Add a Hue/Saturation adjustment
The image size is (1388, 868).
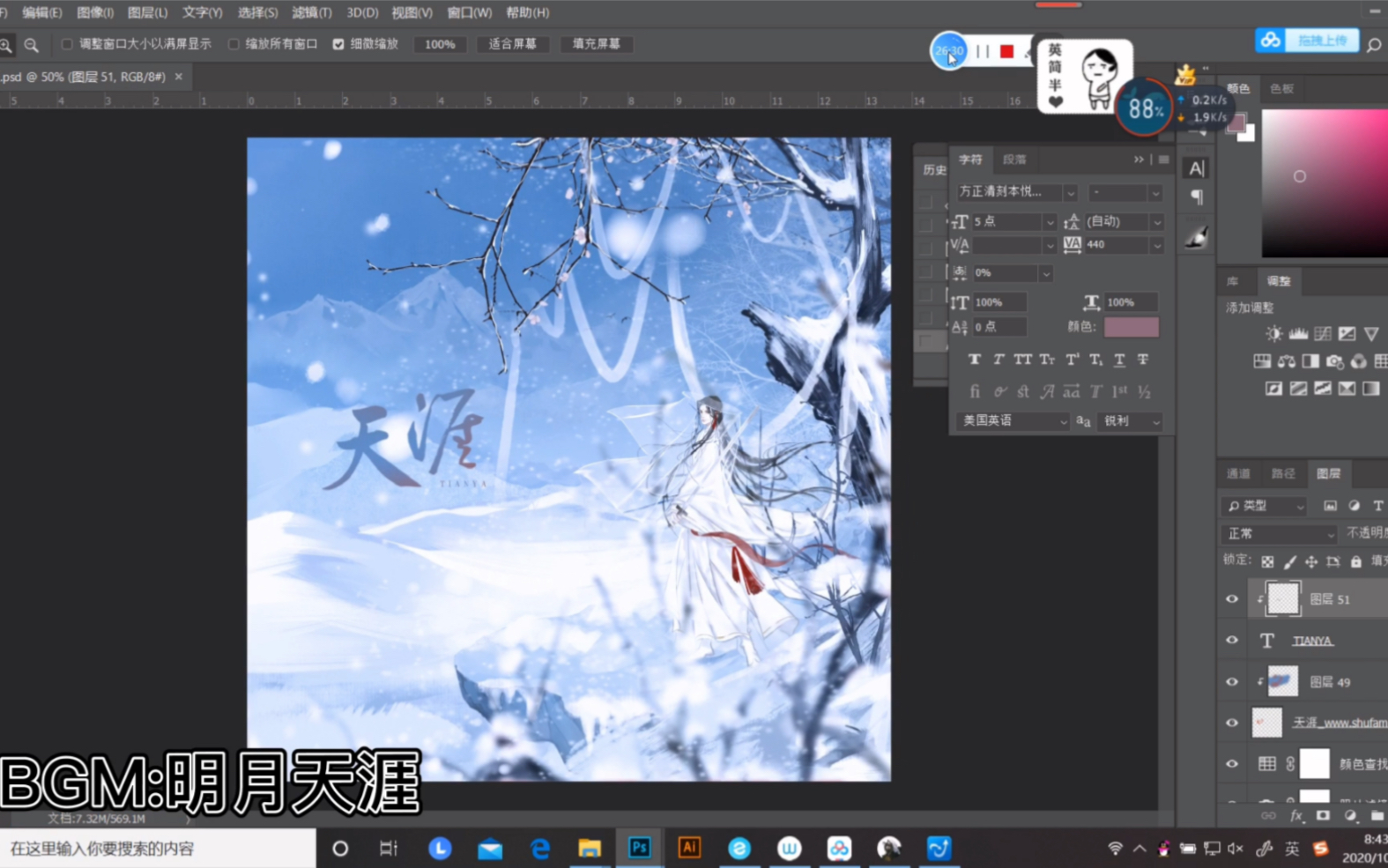(1263, 361)
